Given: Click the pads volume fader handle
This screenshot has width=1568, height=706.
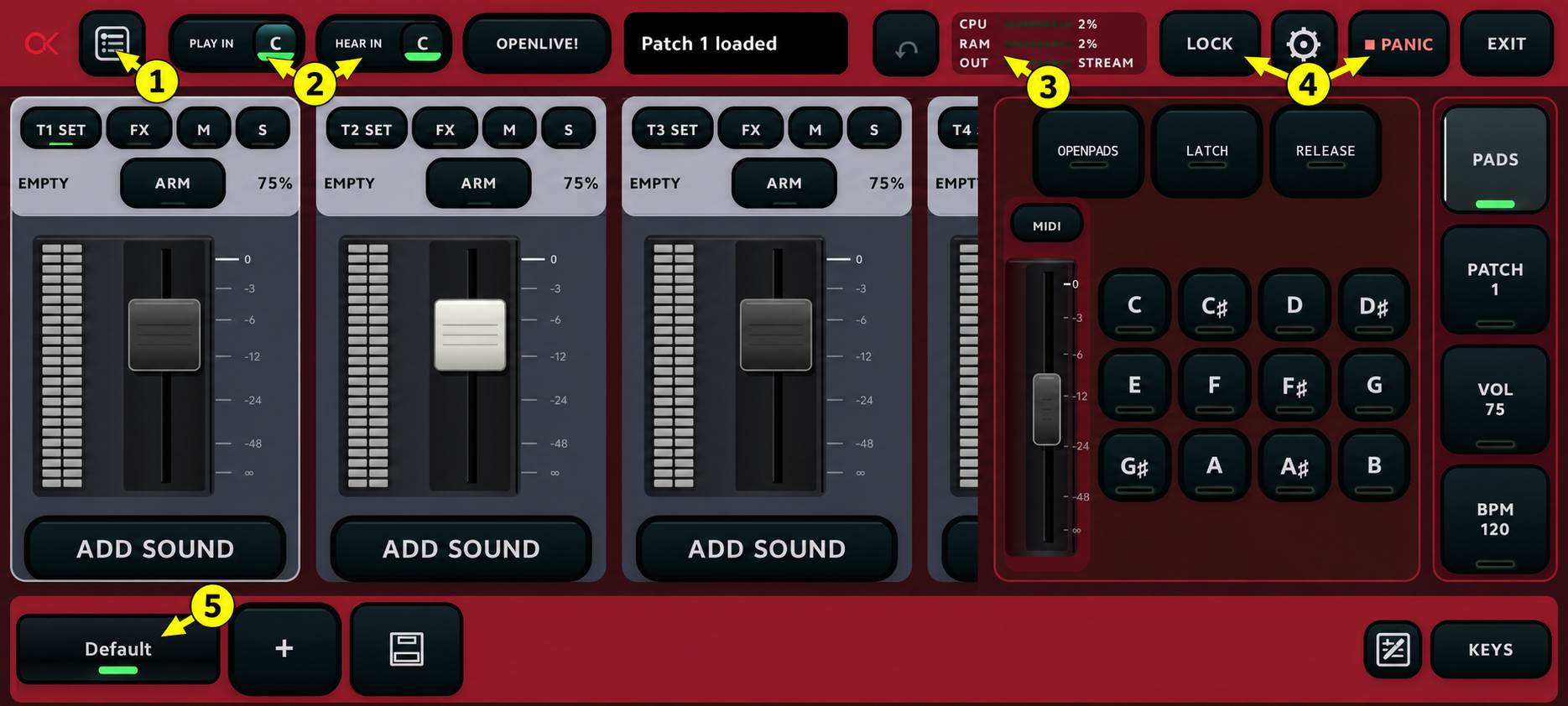Looking at the screenshot, I should [x=1046, y=409].
